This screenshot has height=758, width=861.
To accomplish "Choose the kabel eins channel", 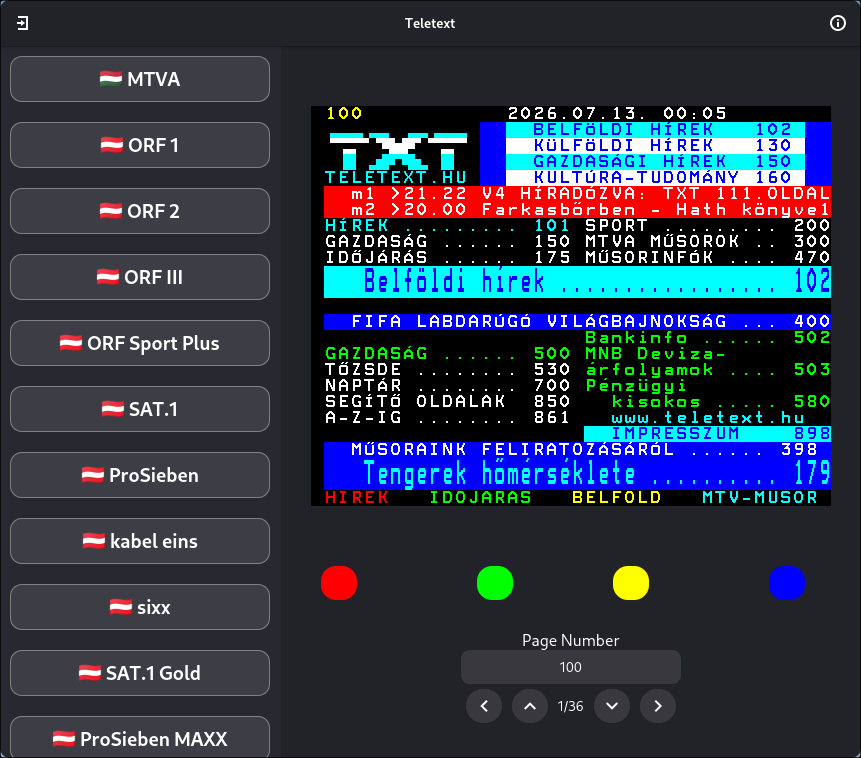I will click(x=140, y=540).
